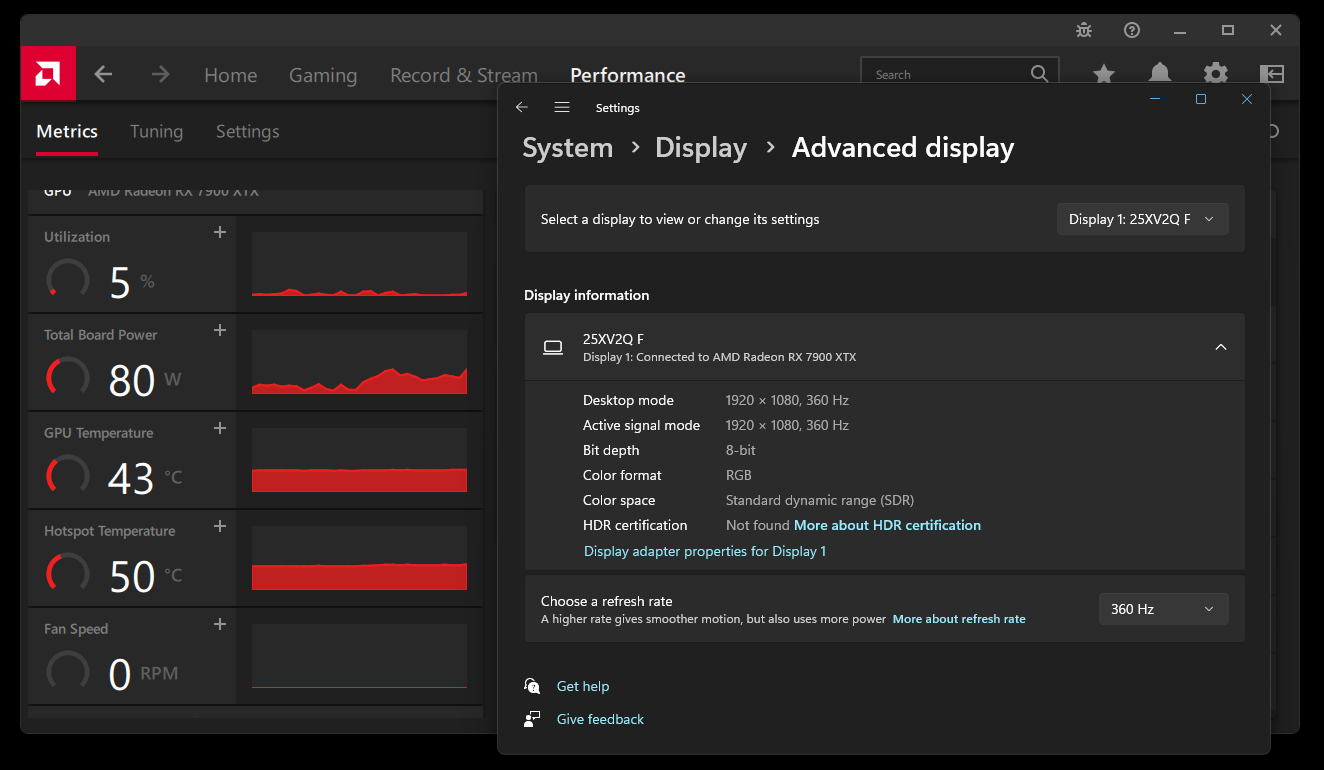This screenshot has width=1324, height=770.
Task: Click the Fan Speed graph
Action: pos(359,656)
